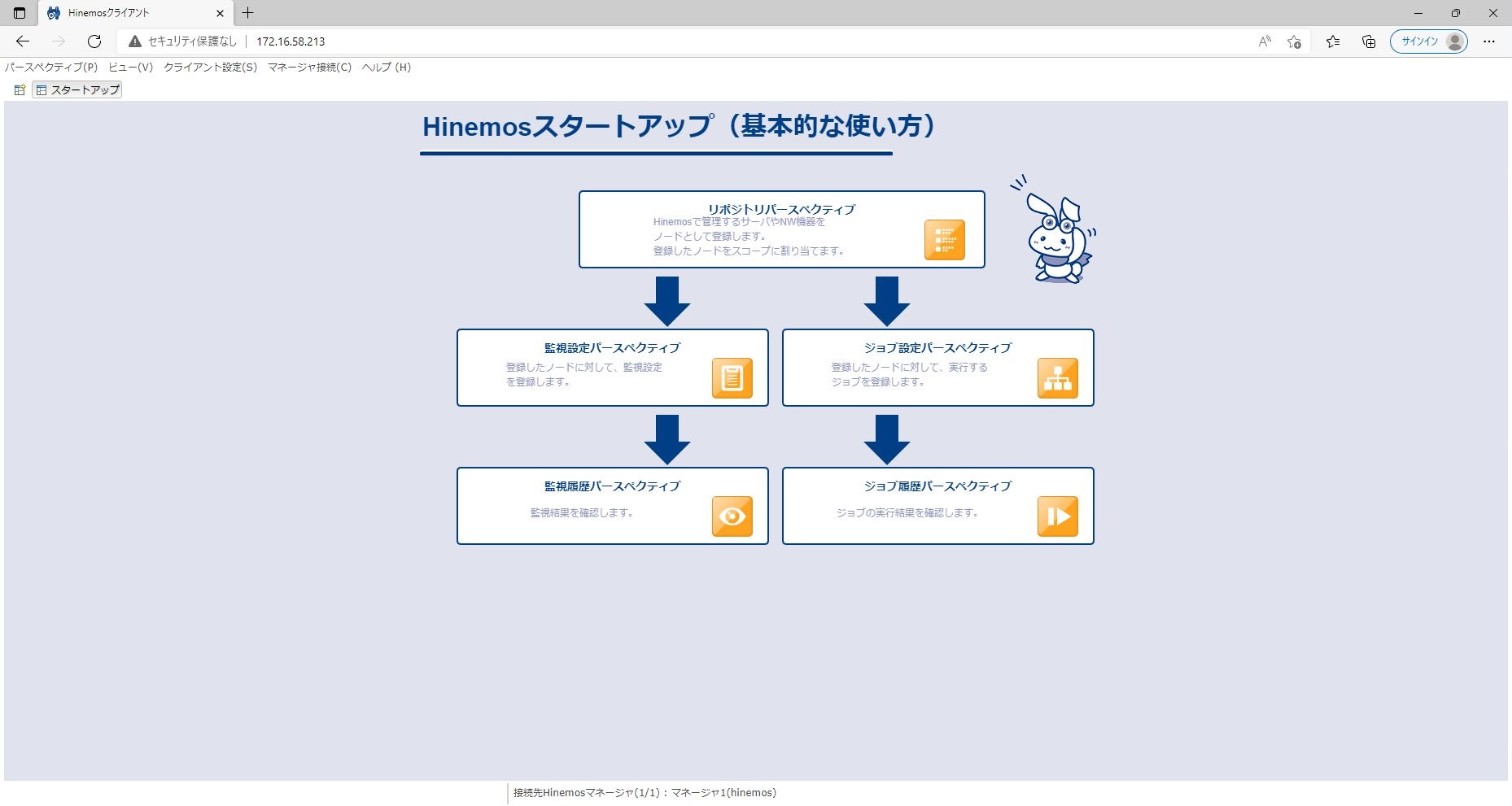The width and height of the screenshot is (1512, 806).
Task: Click the ジョブ履歴パースペクティブ card title
Action: (x=937, y=486)
